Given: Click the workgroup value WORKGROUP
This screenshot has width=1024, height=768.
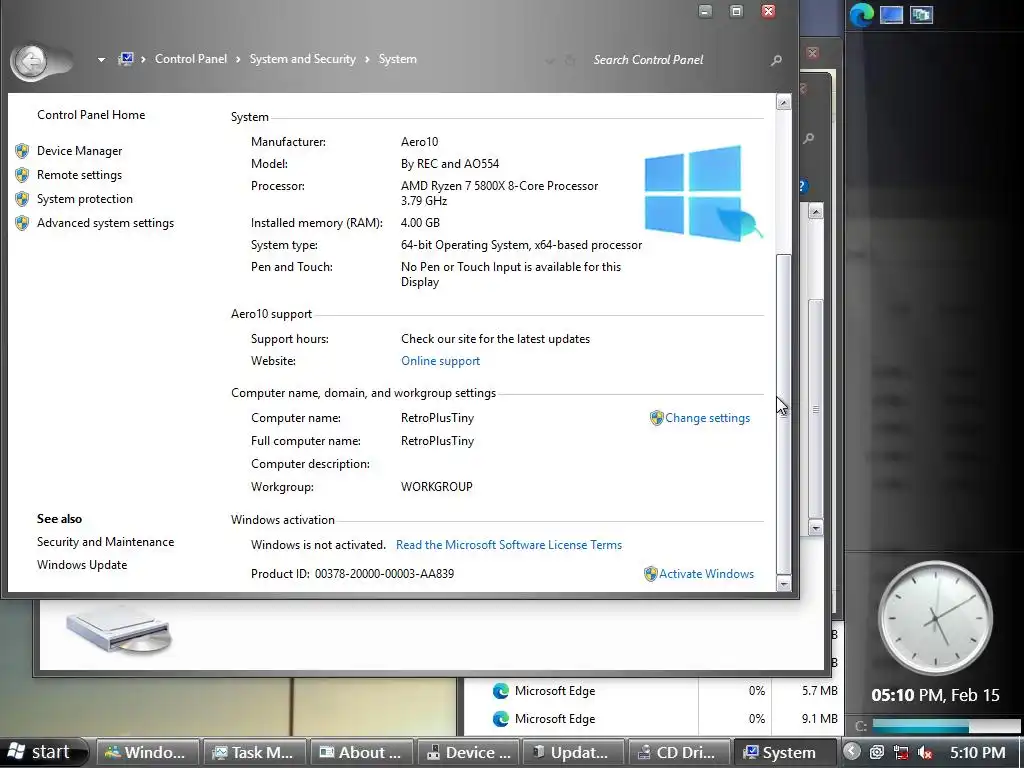Looking at the screenshot, I should point(436,487).
